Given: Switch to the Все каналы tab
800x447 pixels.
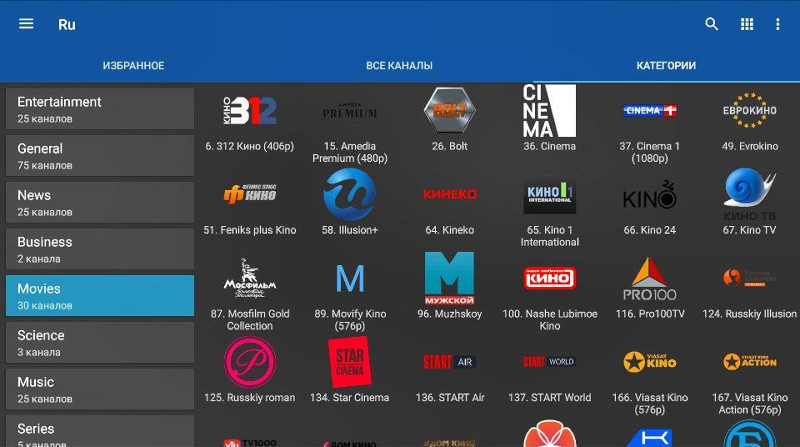Looking at the screenshot, I should click(399, 65).
